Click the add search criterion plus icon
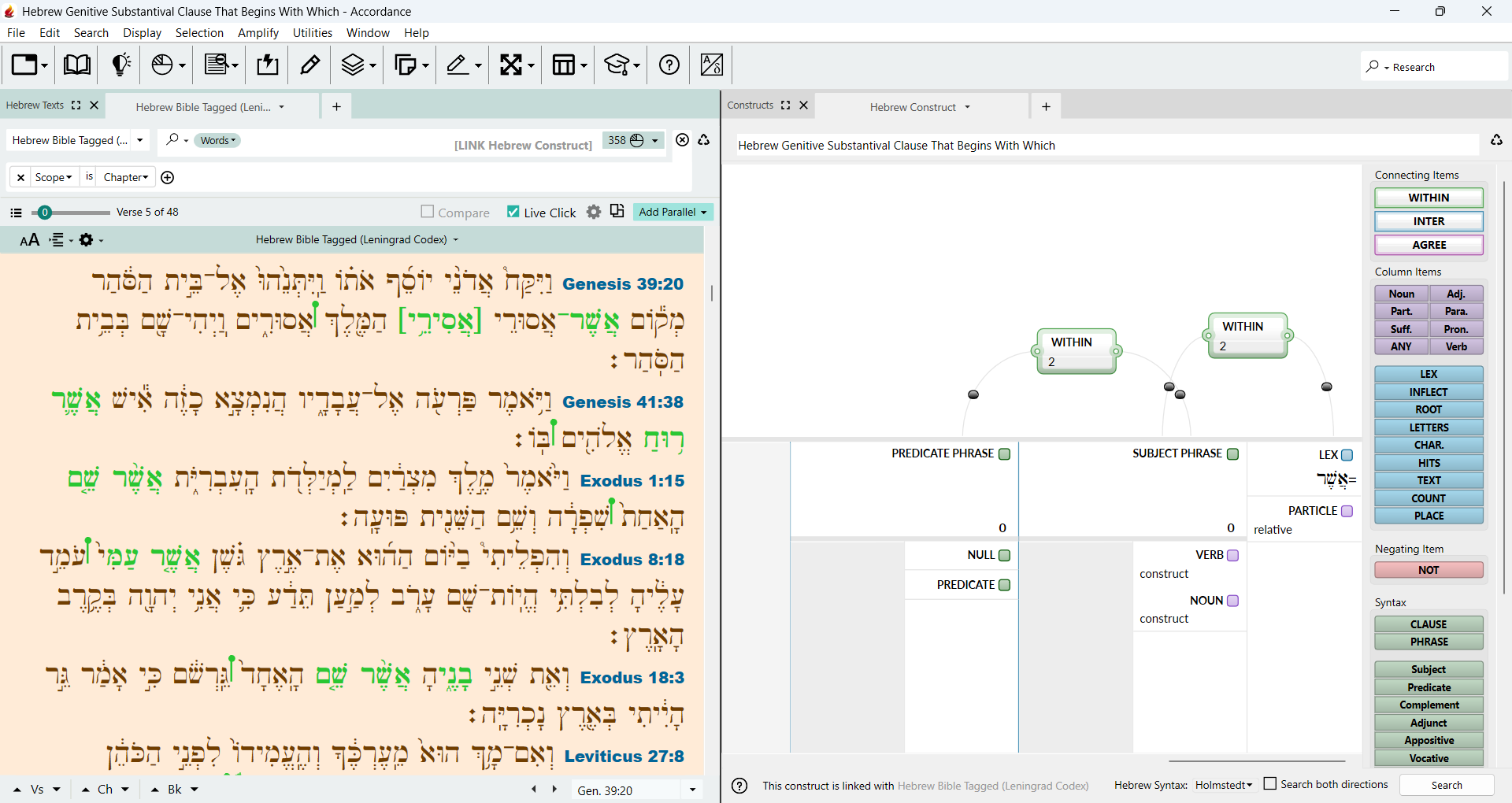This screenshot has width=1512, height=803. (168, 177)
